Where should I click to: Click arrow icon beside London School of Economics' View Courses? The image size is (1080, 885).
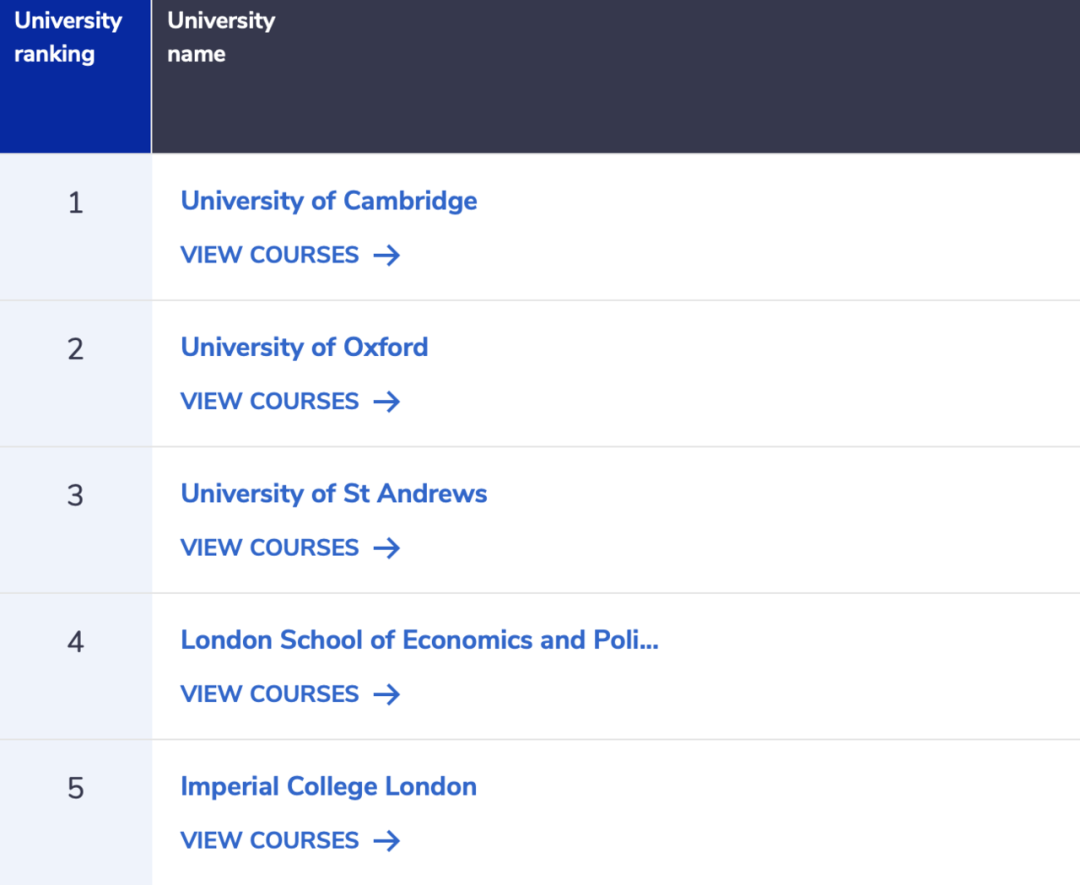(x=386, y=694)
